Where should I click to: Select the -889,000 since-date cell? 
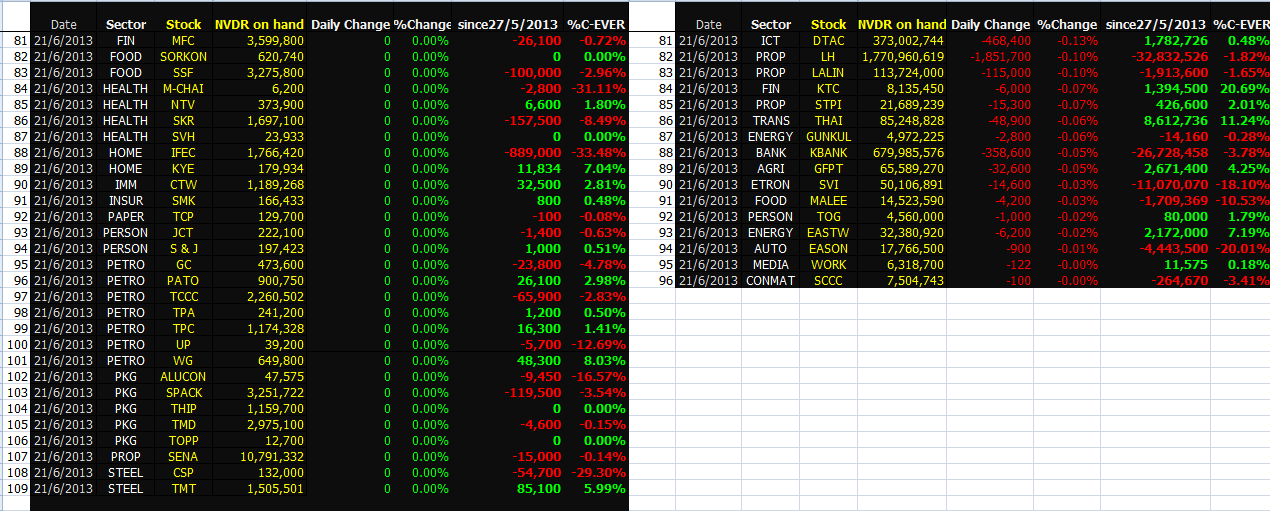pyautogui.click(x=509, y=153)
